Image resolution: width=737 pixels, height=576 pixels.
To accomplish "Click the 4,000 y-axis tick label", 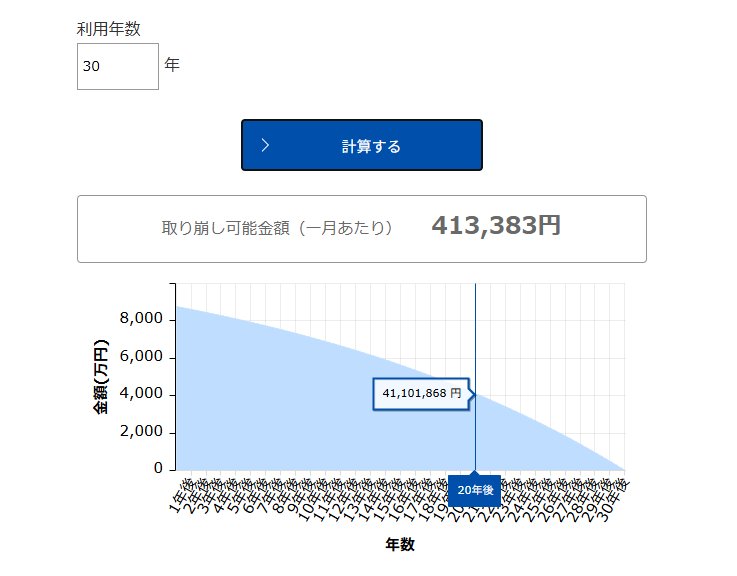I will click(140, 394).
